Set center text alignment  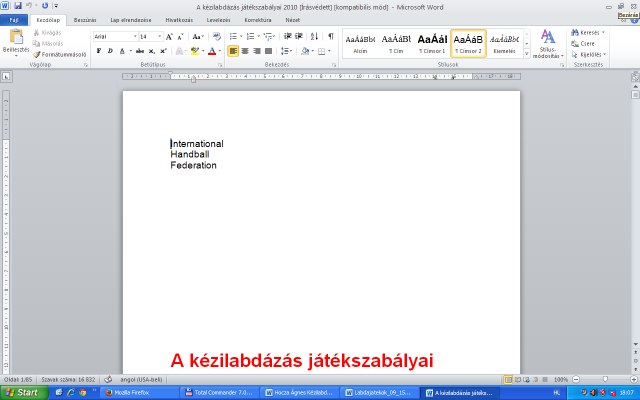[245, 51]
